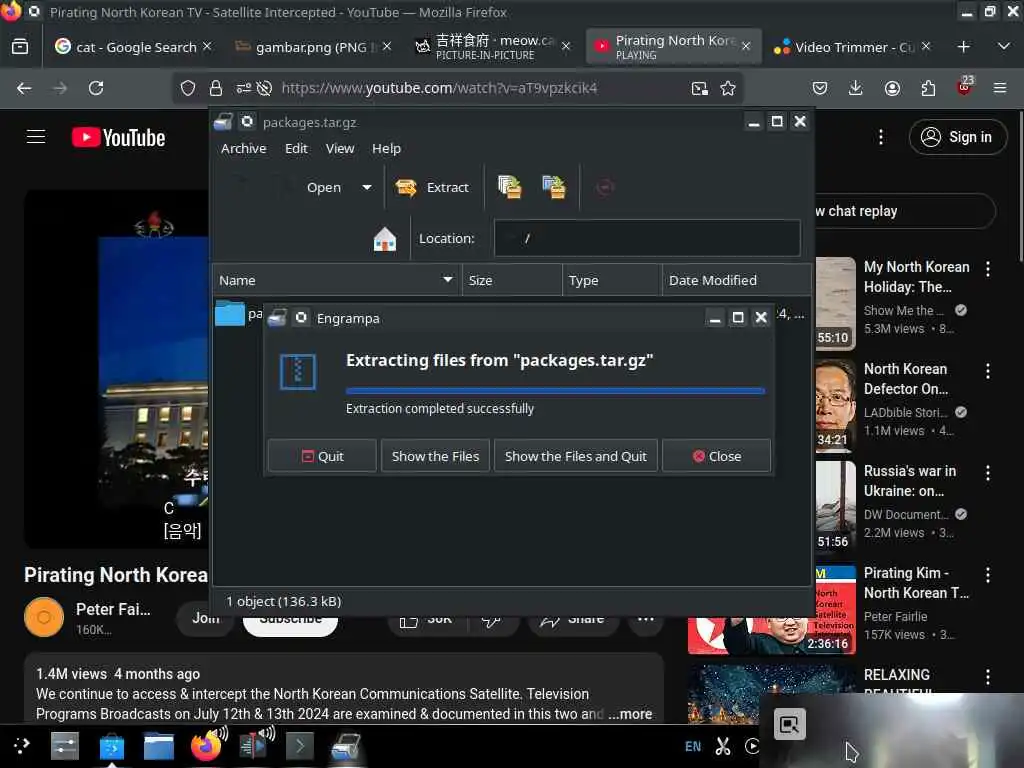Open Pirating Kim North Korean TV video
Screen dimensions: 1024x768
916,583
